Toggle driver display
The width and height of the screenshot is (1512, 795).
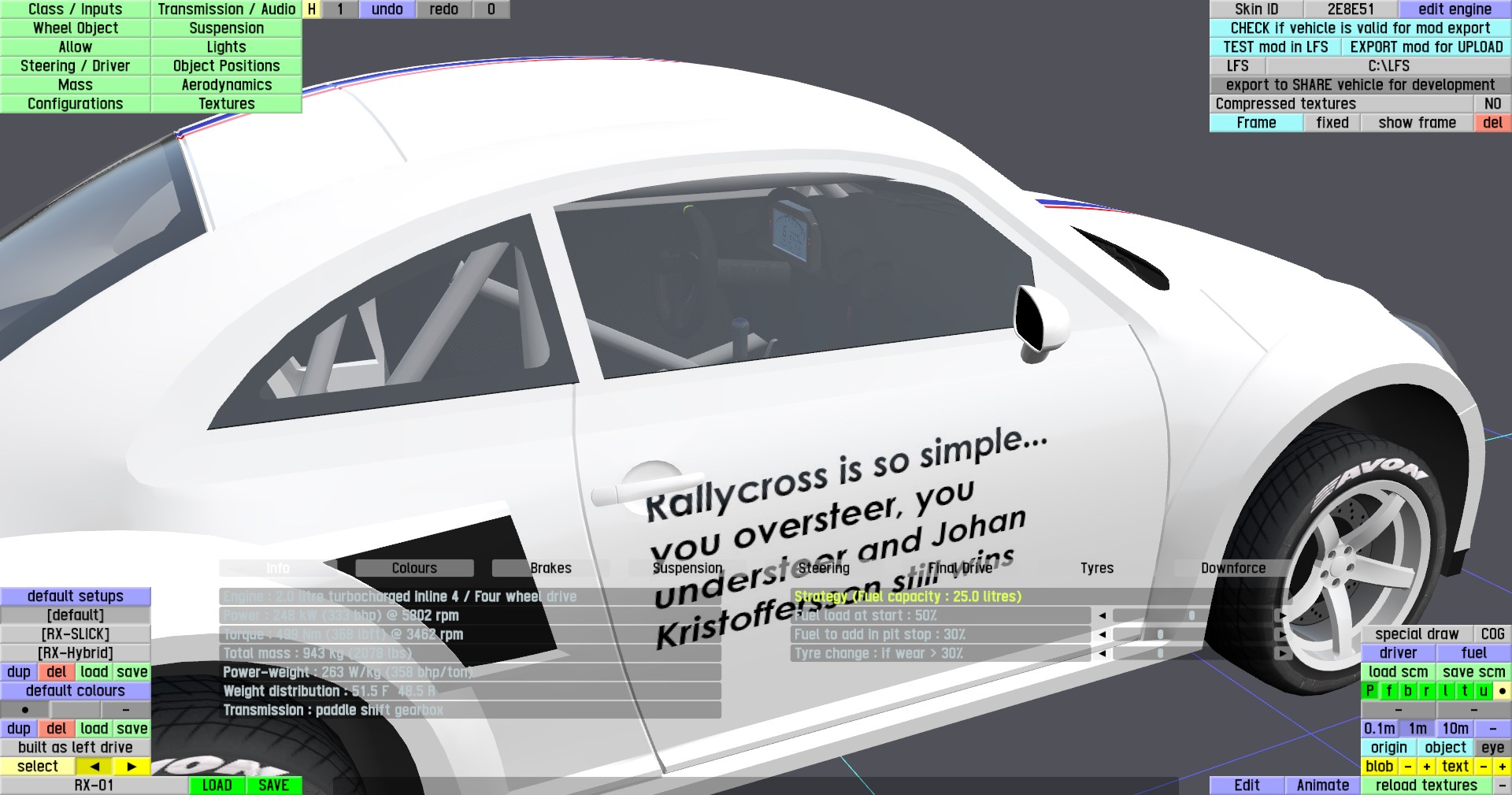point(1399,653)
